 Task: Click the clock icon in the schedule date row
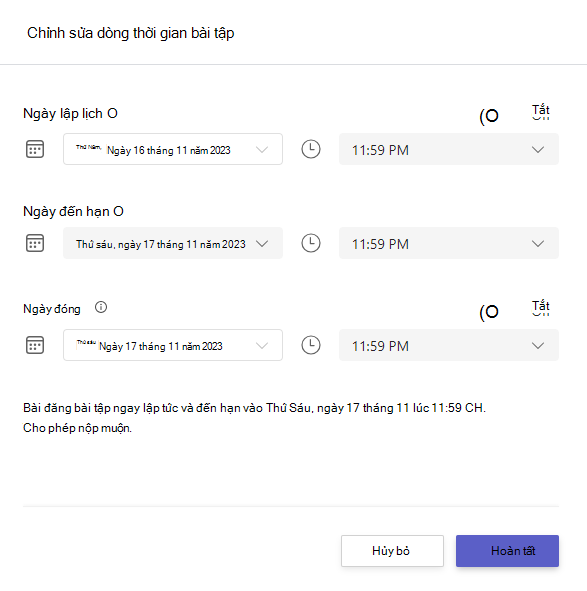(x=311, y=149)
